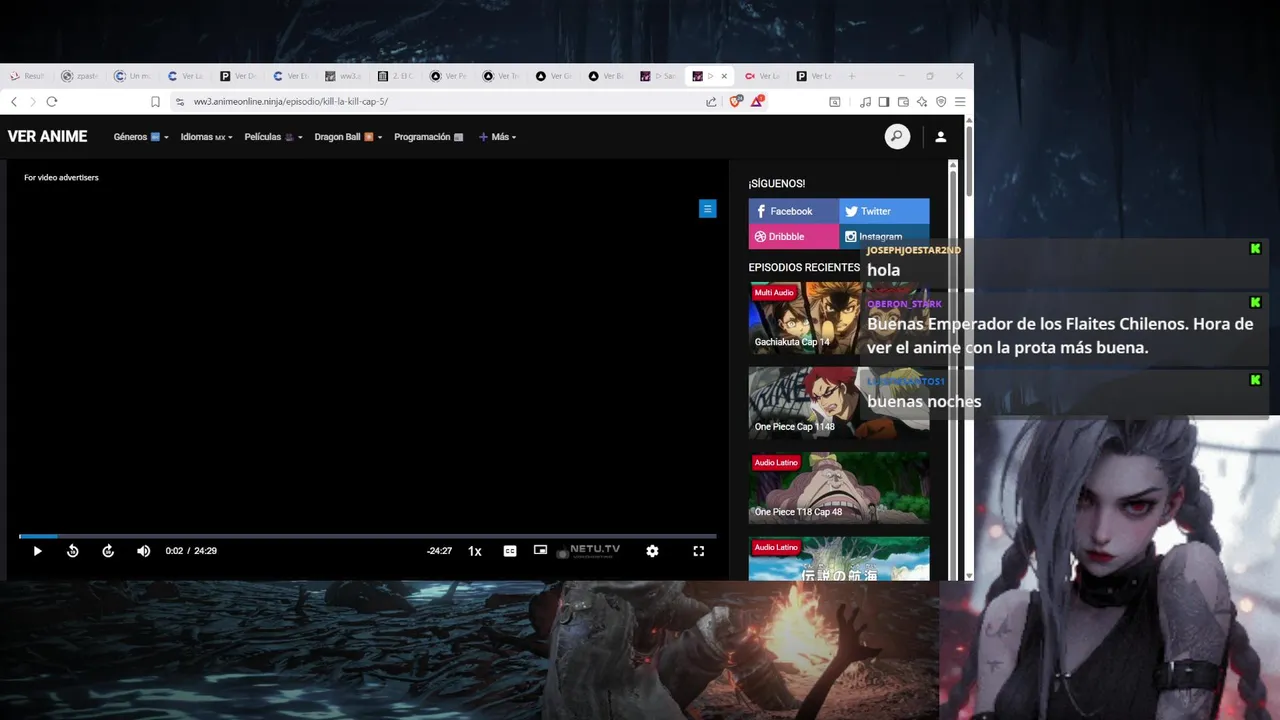Go back in browser history
Viewport: 1280px width, 720px height.
tap(14, 101)
